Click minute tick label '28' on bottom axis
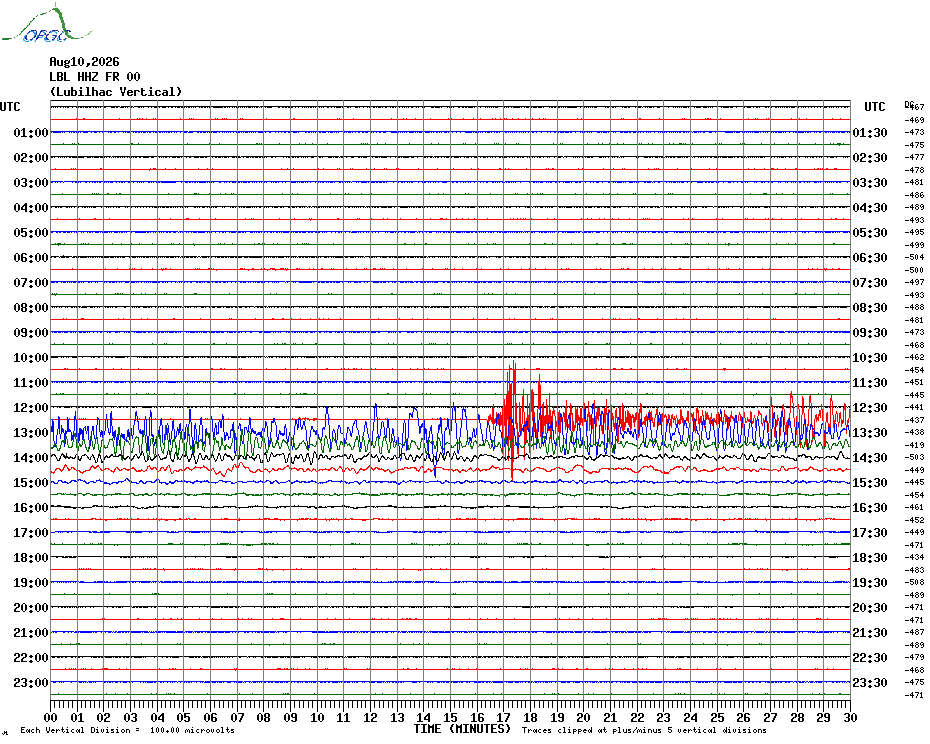Viewport: 930px width, 744px height. click(x=797, y=717)
